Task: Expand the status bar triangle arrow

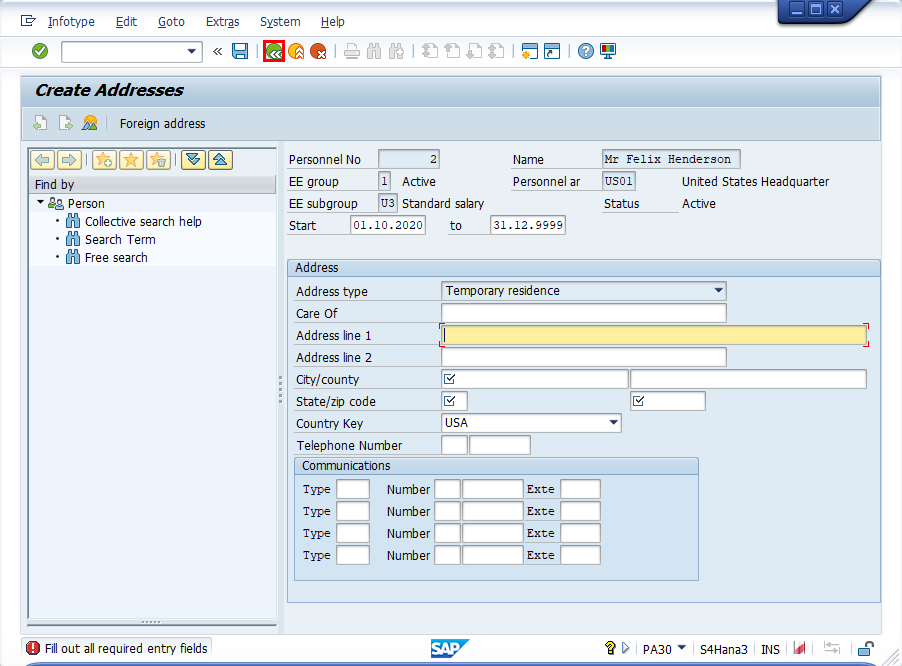Action: click(x=626, y=648)
